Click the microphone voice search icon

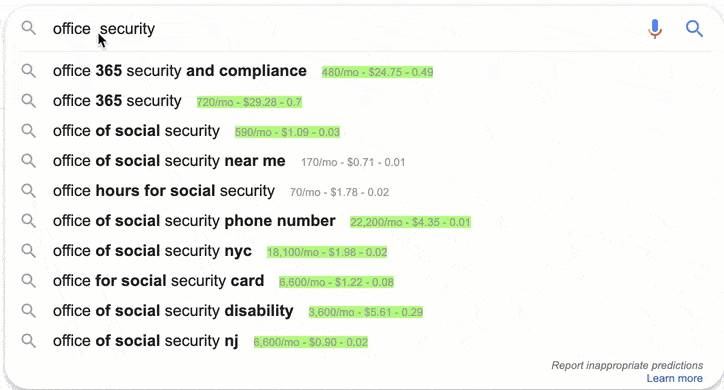click(x=655, y=29)
